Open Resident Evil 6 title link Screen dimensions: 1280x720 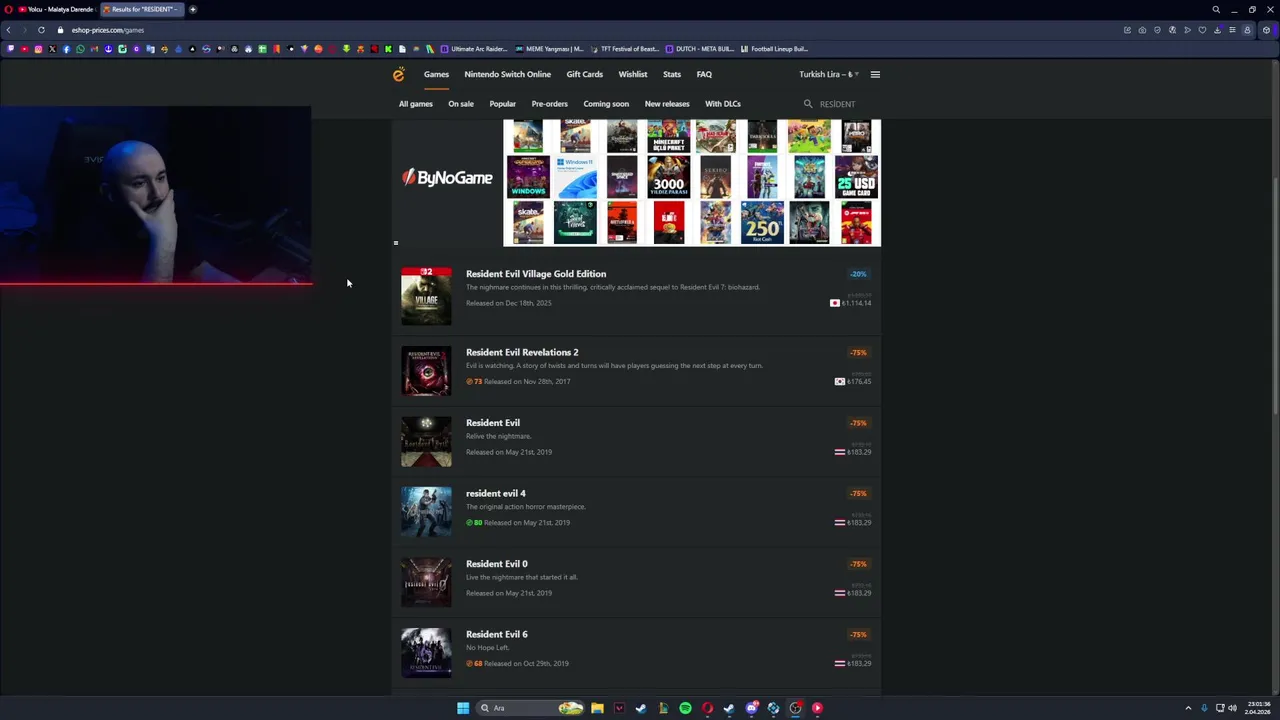pos(497,634)
